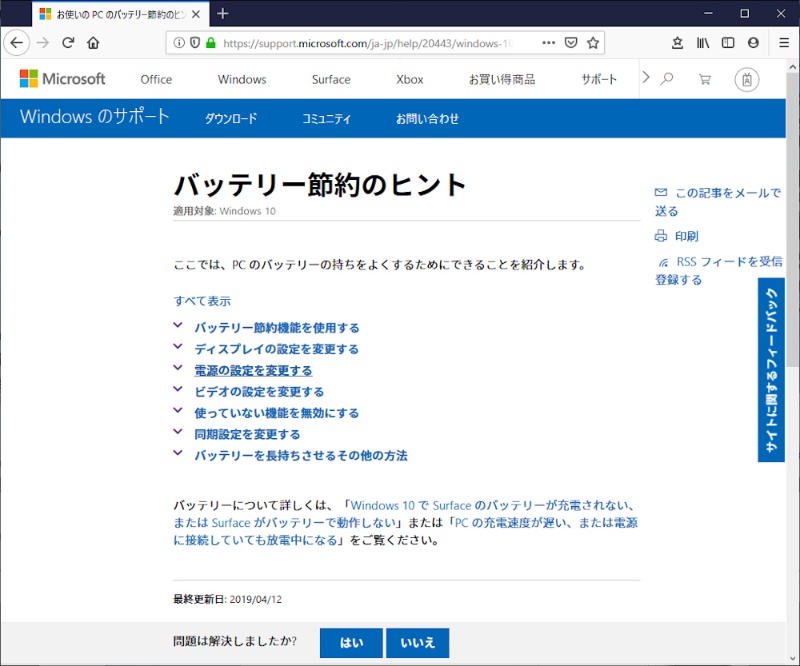Expand バッテリー節約機能を使用する section
Viewport: 800px width, 666px height.
[x=276, y=328]
